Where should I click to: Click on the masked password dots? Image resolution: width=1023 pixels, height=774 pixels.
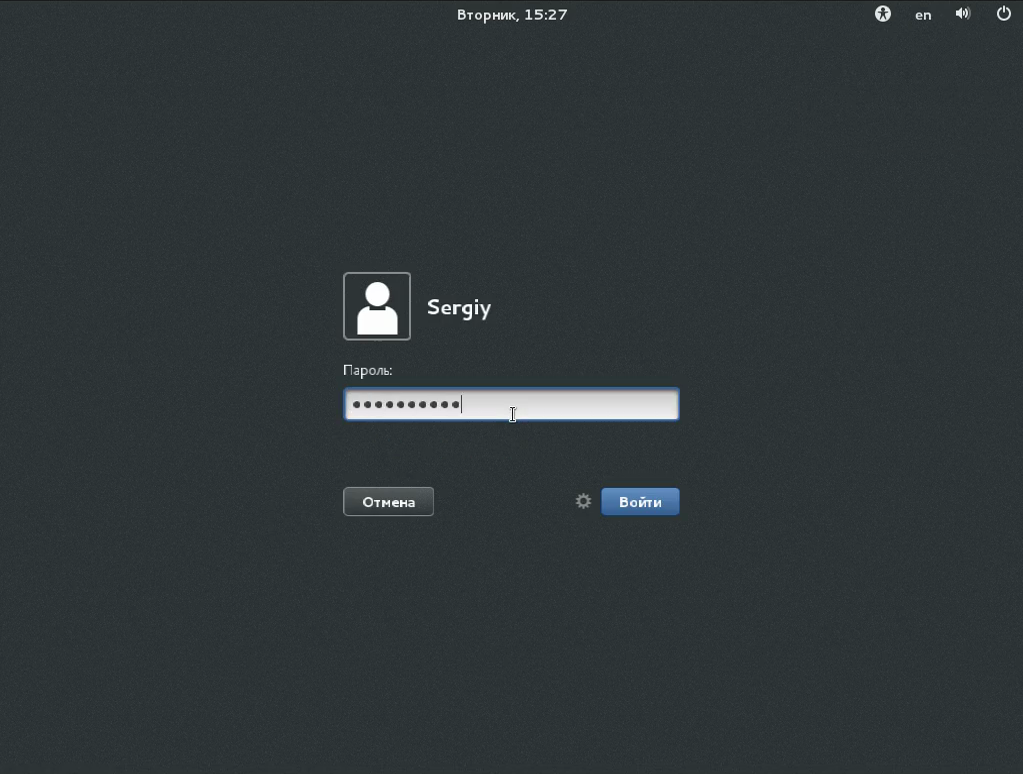click(x=405, y=405)
